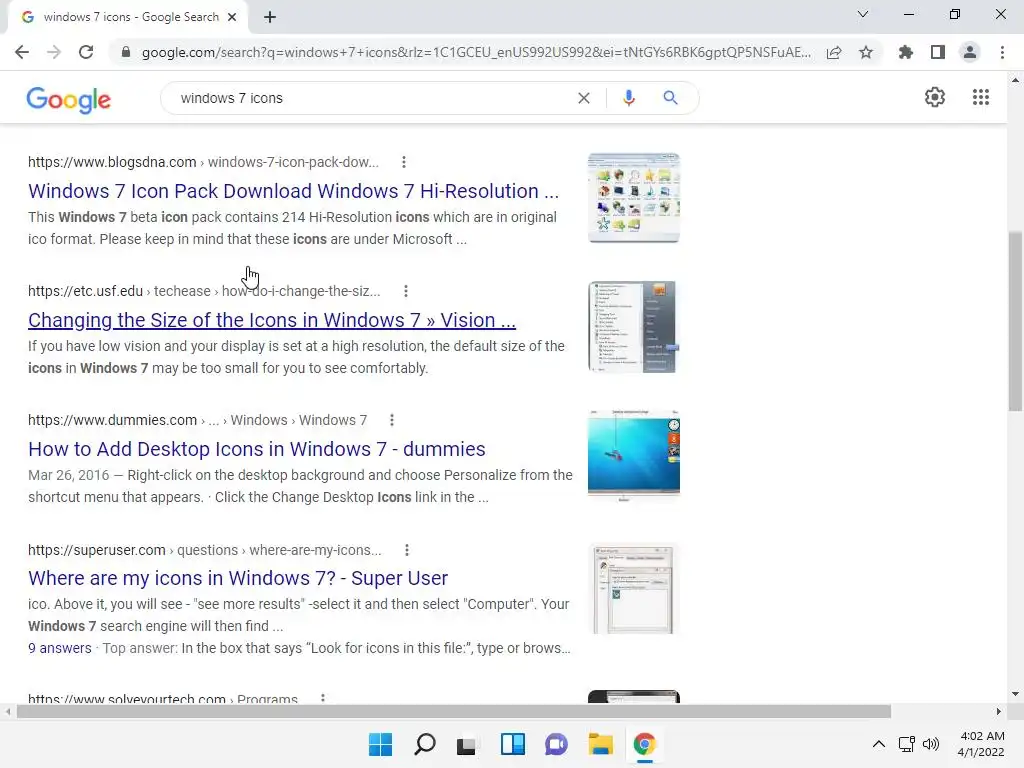Open clock and date panel
The height and width of the screenshot is (768, 1024).
pyautogui.click(x=982, y=744)
